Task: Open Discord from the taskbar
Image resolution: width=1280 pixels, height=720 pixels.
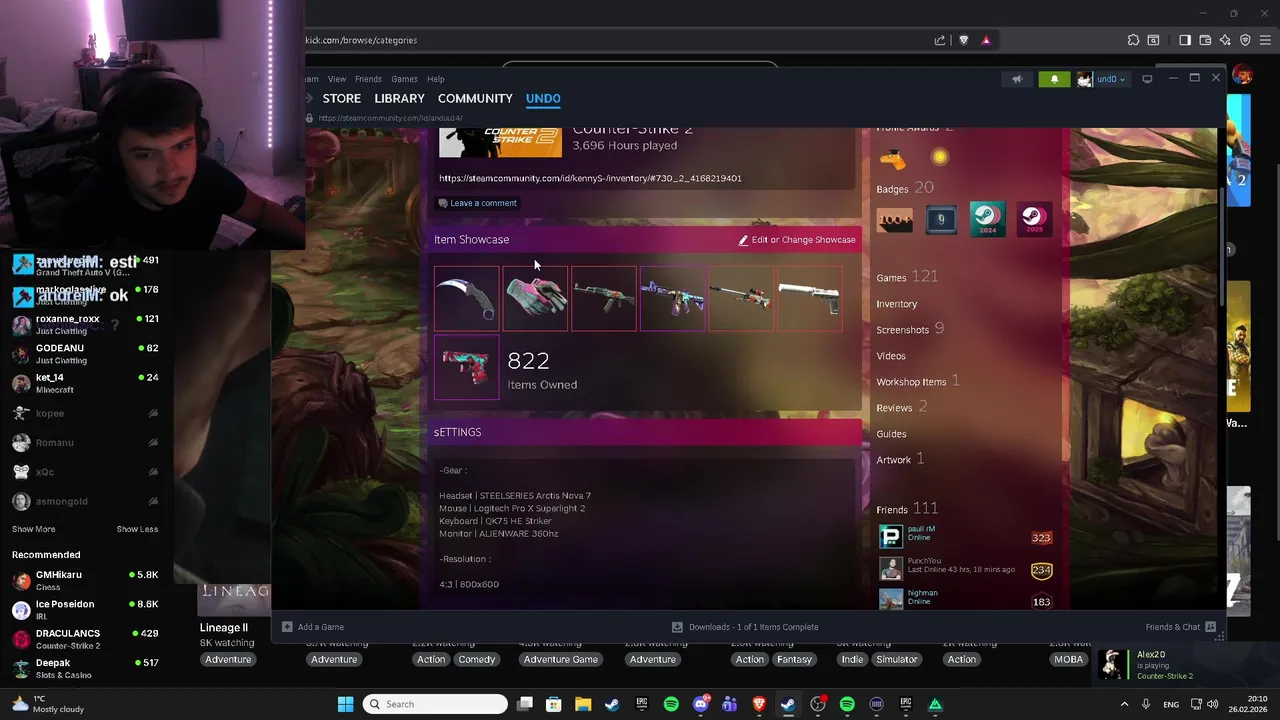Action: coord(700,704)
